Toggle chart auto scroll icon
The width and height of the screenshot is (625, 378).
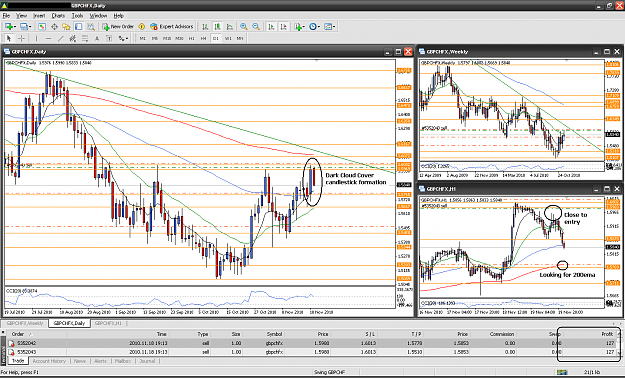[271, 27]
